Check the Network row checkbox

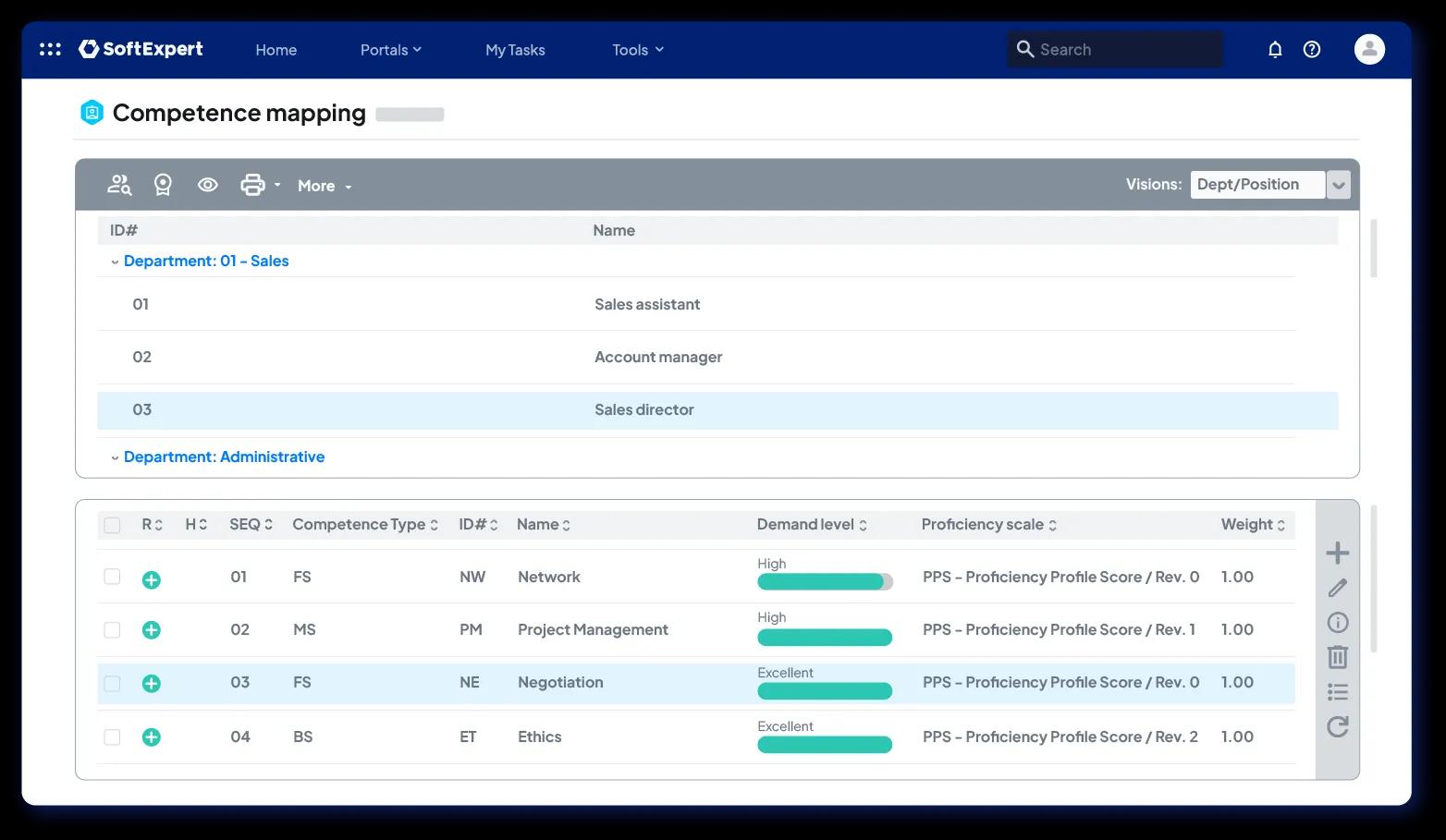[112, 577]
